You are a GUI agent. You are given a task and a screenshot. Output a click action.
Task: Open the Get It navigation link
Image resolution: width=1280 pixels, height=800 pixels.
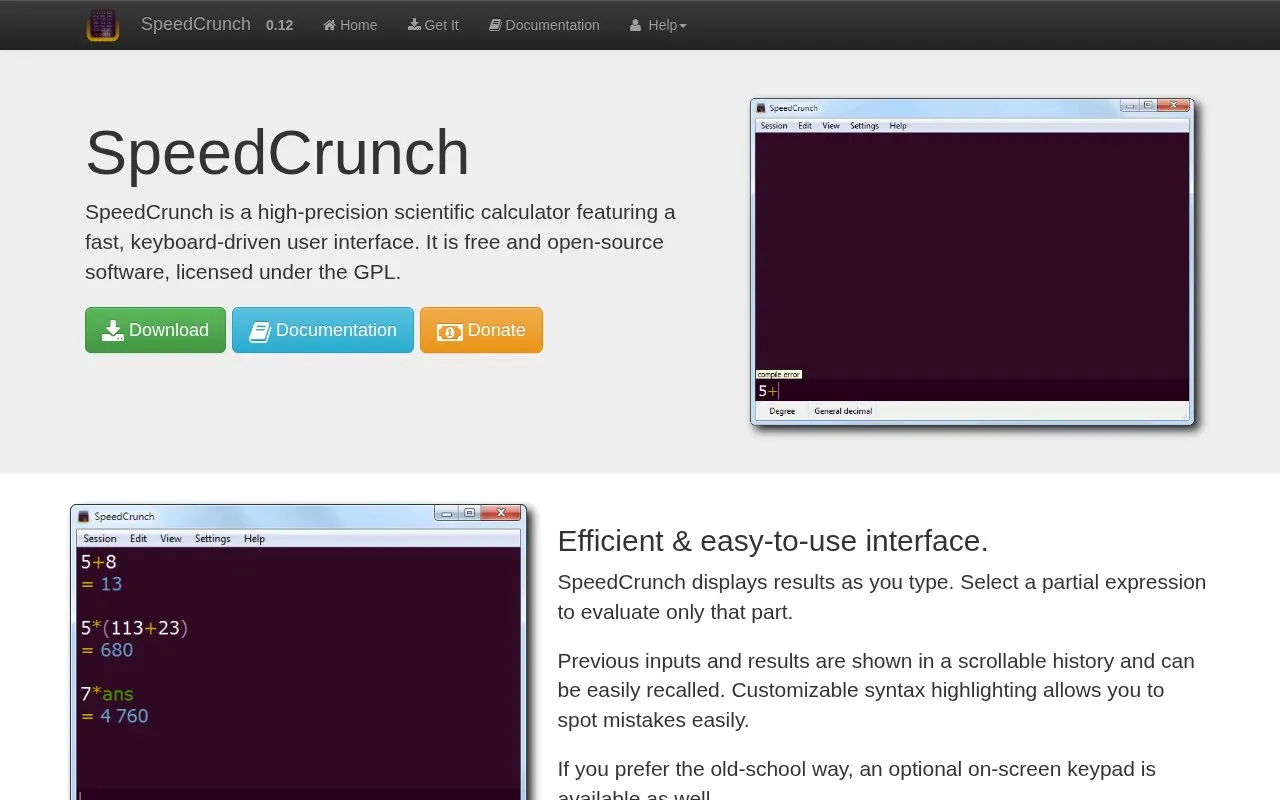(433, 25)
